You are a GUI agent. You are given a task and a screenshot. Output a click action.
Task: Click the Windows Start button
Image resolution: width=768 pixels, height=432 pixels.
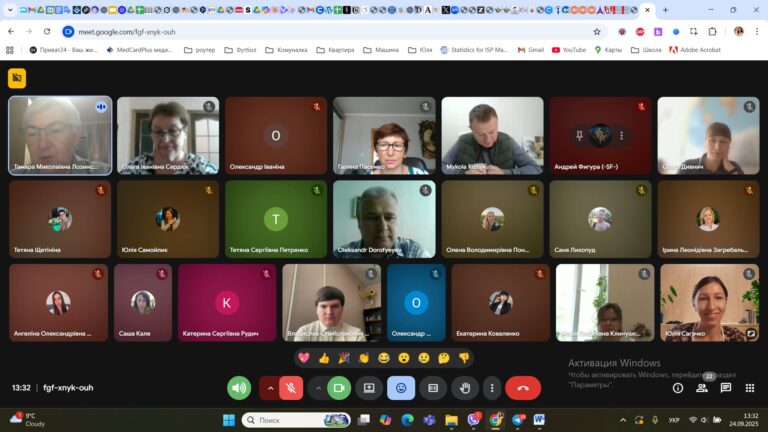[x=228, y=420]
